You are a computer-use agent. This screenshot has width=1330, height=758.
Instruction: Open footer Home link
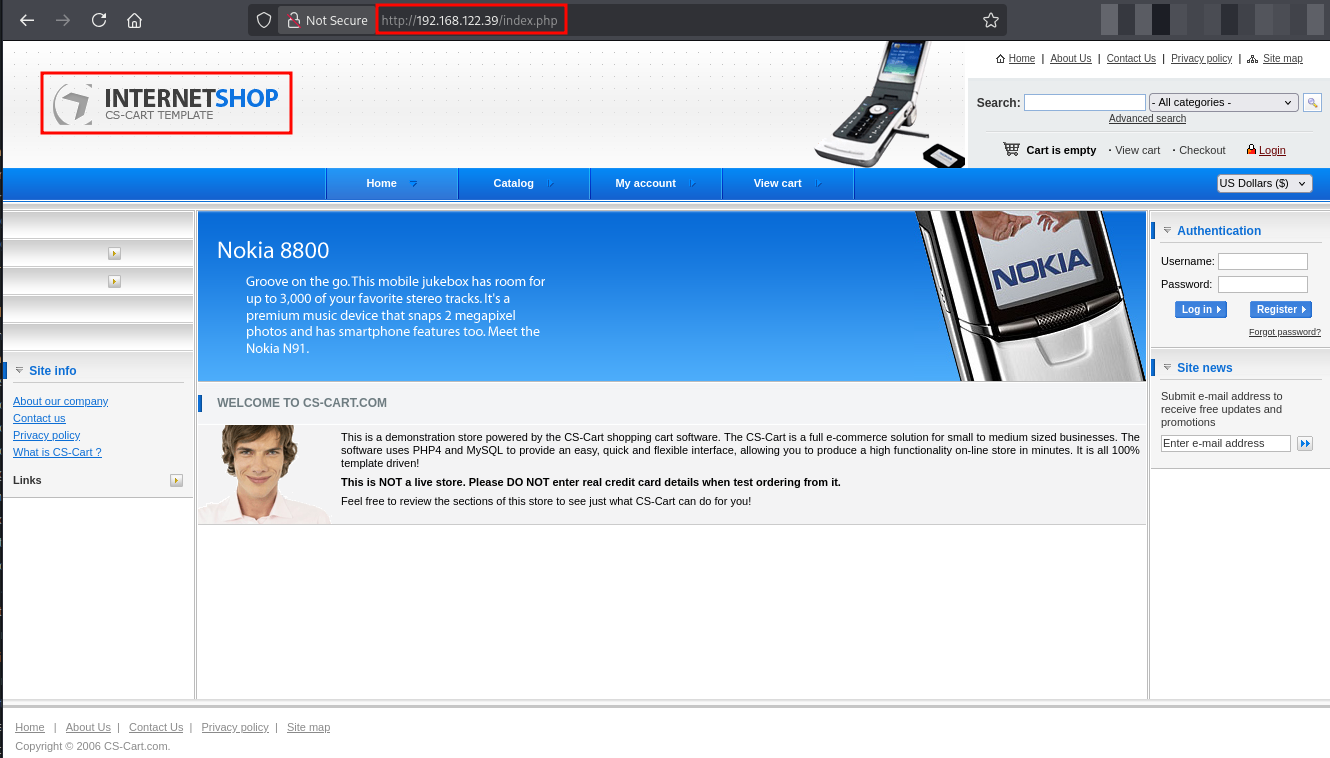[30, 727]
